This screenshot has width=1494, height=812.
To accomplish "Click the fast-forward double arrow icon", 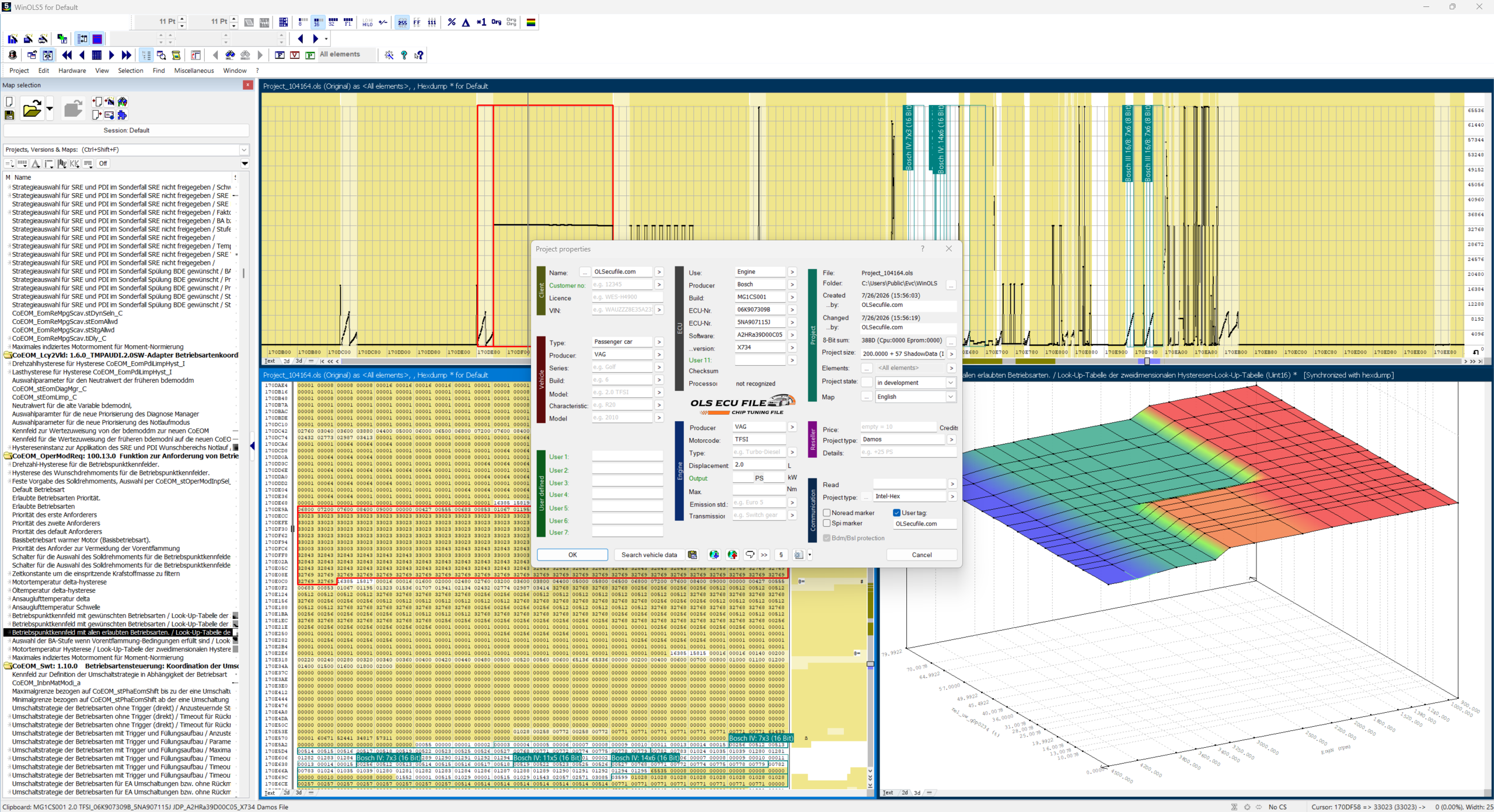I will click(127, 55).
